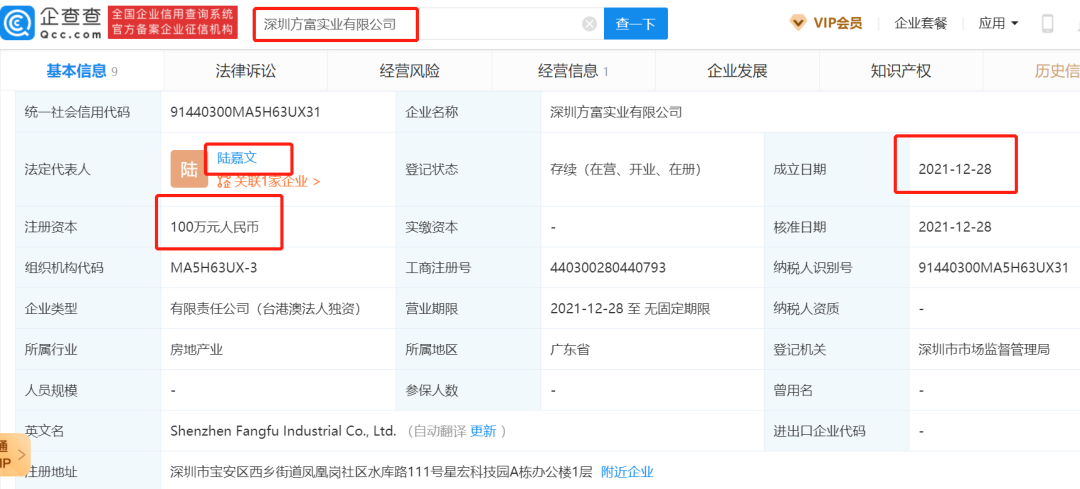Select region value 广东省
The image size is (1080, 489).
click(570, 349)
